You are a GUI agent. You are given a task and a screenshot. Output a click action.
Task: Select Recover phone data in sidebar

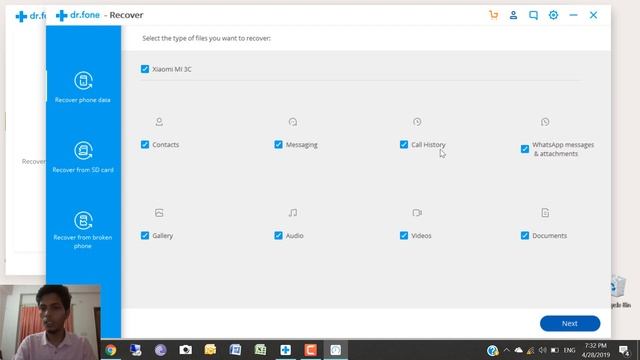[x=83, y=87]
